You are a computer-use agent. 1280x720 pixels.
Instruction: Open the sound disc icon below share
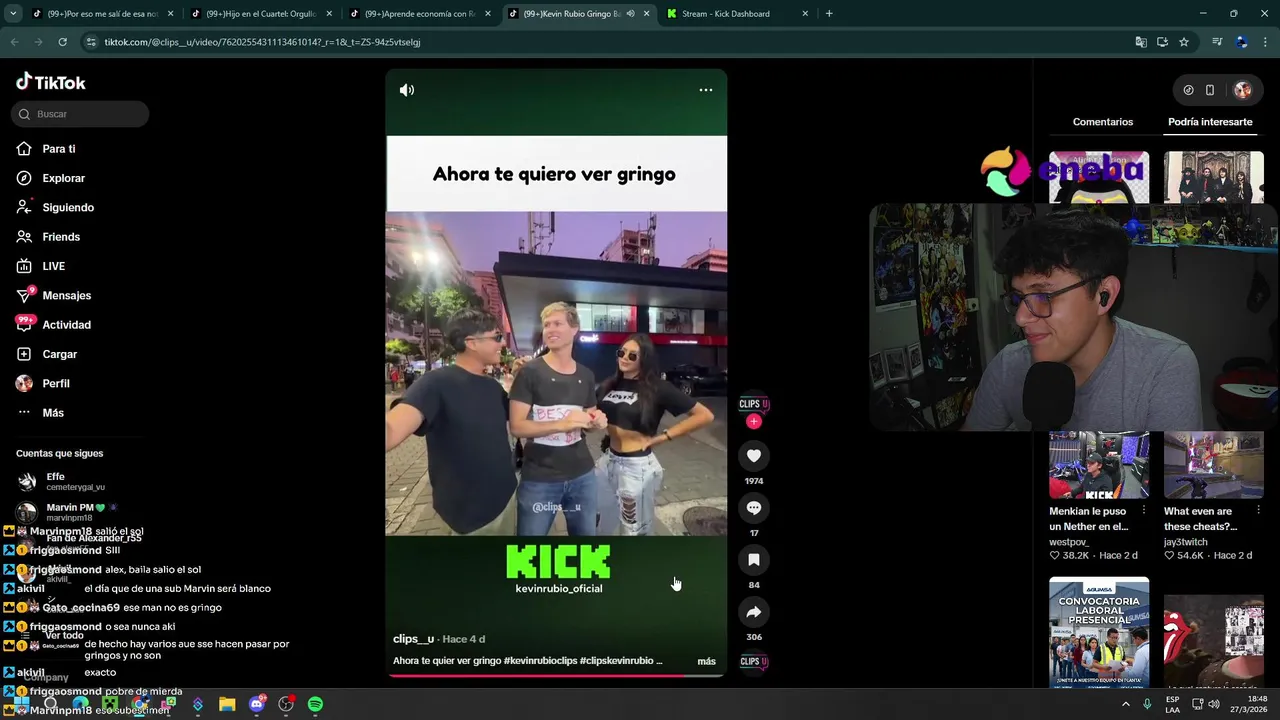click(754, 662)
